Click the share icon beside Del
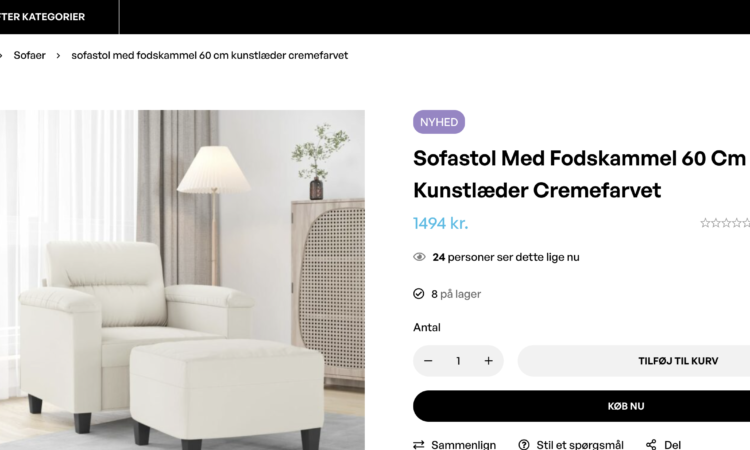This screenshot has height=450, width=750. tap(651, 445)
